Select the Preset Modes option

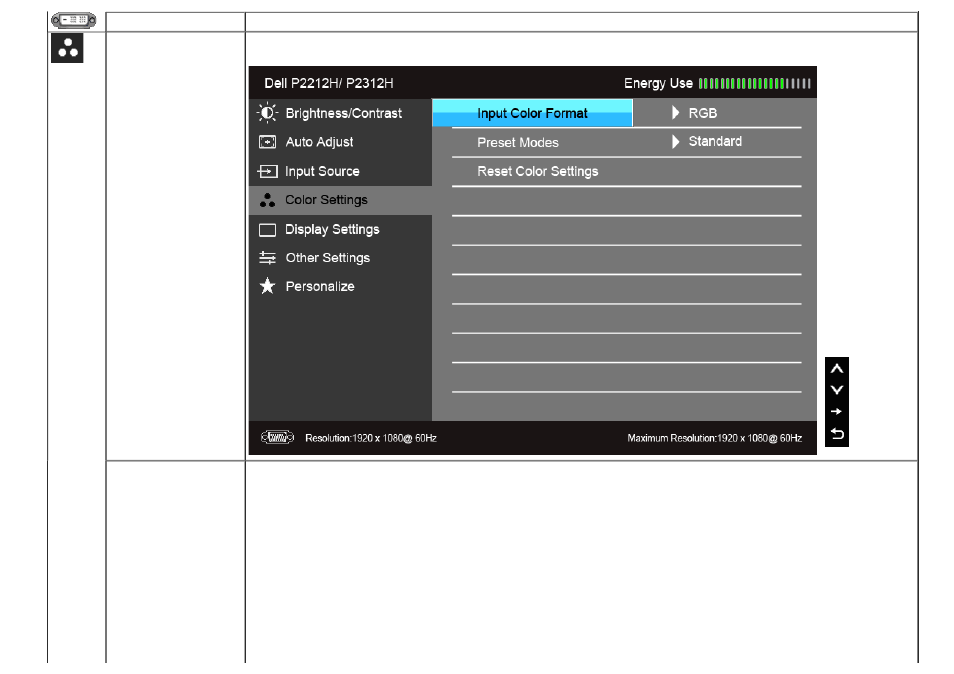click(518, 142)
